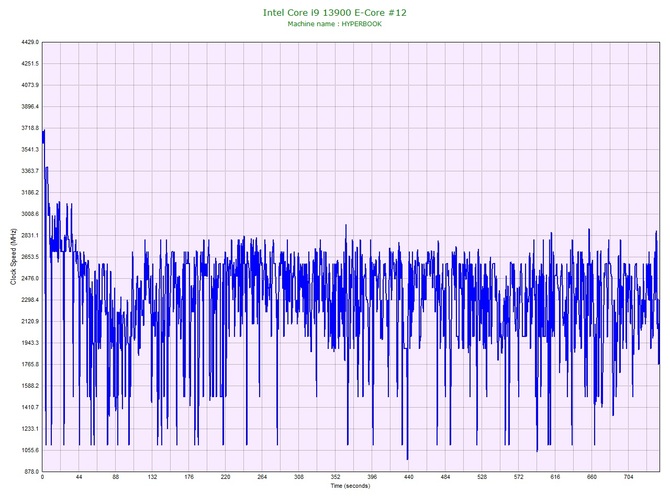670x503 pixels.
Task: Click the 3363.7 y-axis value
Action: tap(30, 171)
